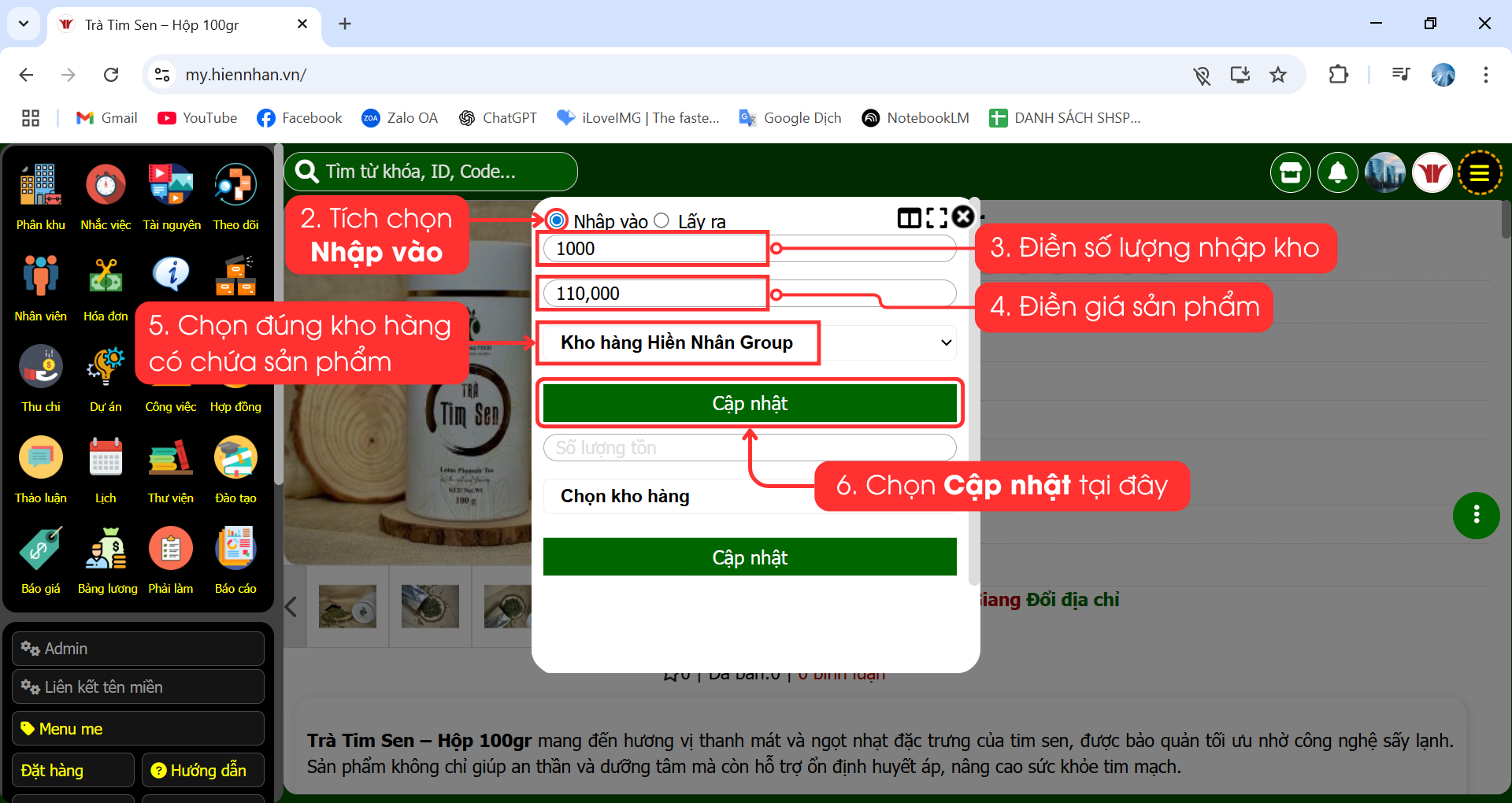Image resolution: width=1512 pixels, height=803 pixels.
Task: Open the Phải làm to-do icon
Action: (171, 548)
